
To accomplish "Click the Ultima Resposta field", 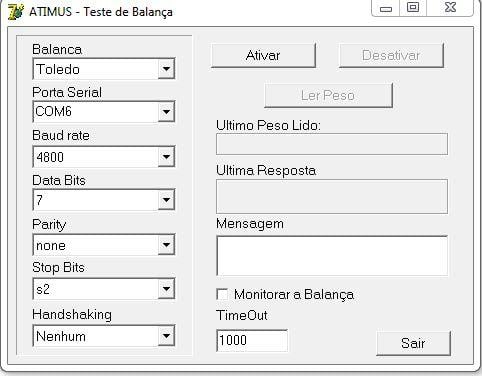I will (332, 196).
